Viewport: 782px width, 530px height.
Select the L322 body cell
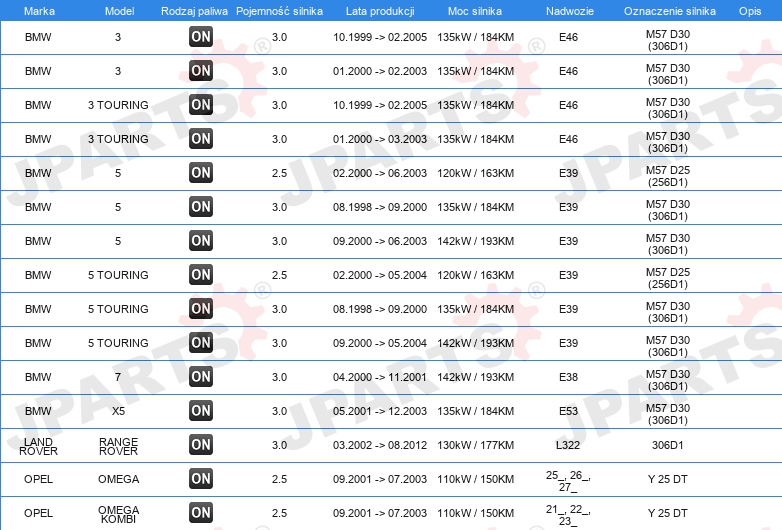pos(568,445)
